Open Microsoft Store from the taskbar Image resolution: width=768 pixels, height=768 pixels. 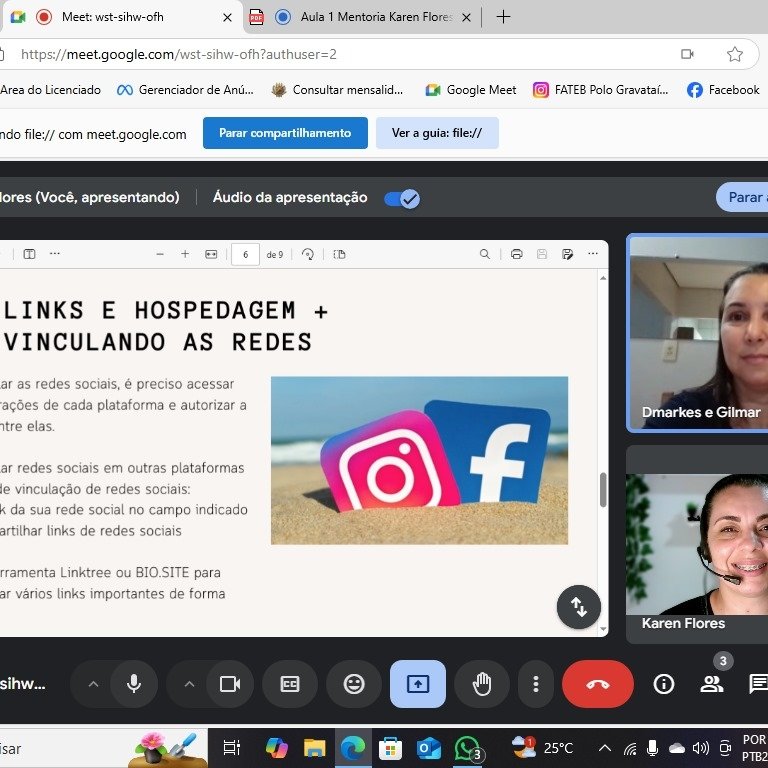pyautogui.click(x=390, y=748)
